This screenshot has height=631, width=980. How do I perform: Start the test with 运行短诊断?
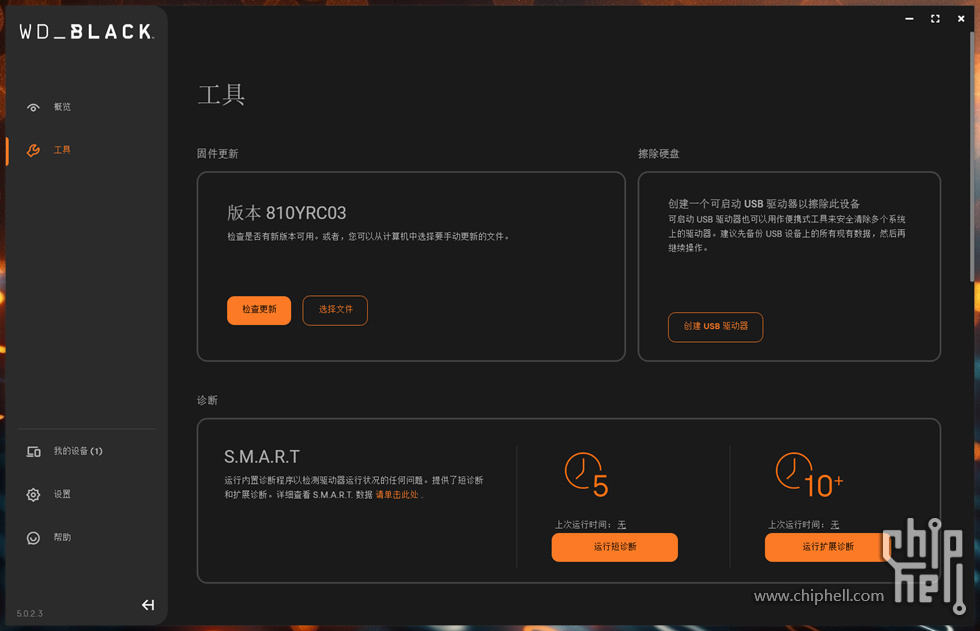614,547
